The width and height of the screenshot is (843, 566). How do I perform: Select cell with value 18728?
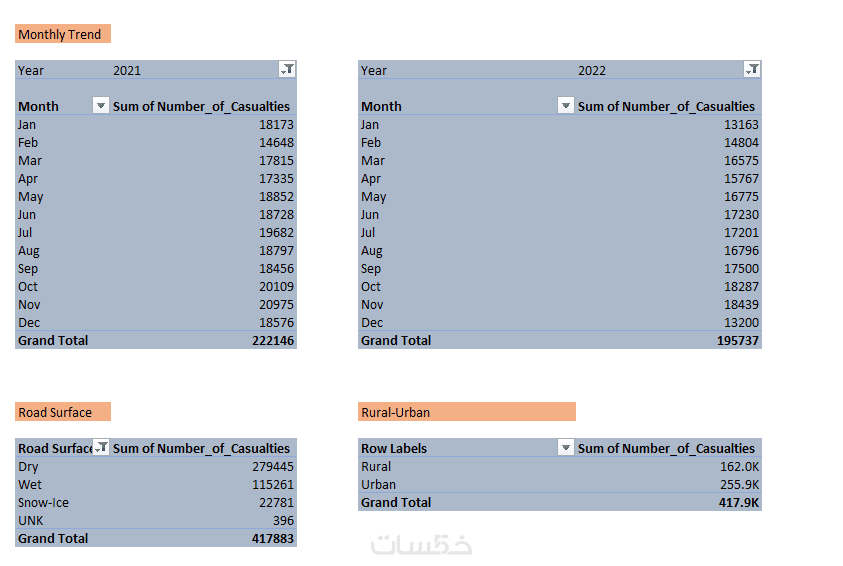click(x=276, y=214)
